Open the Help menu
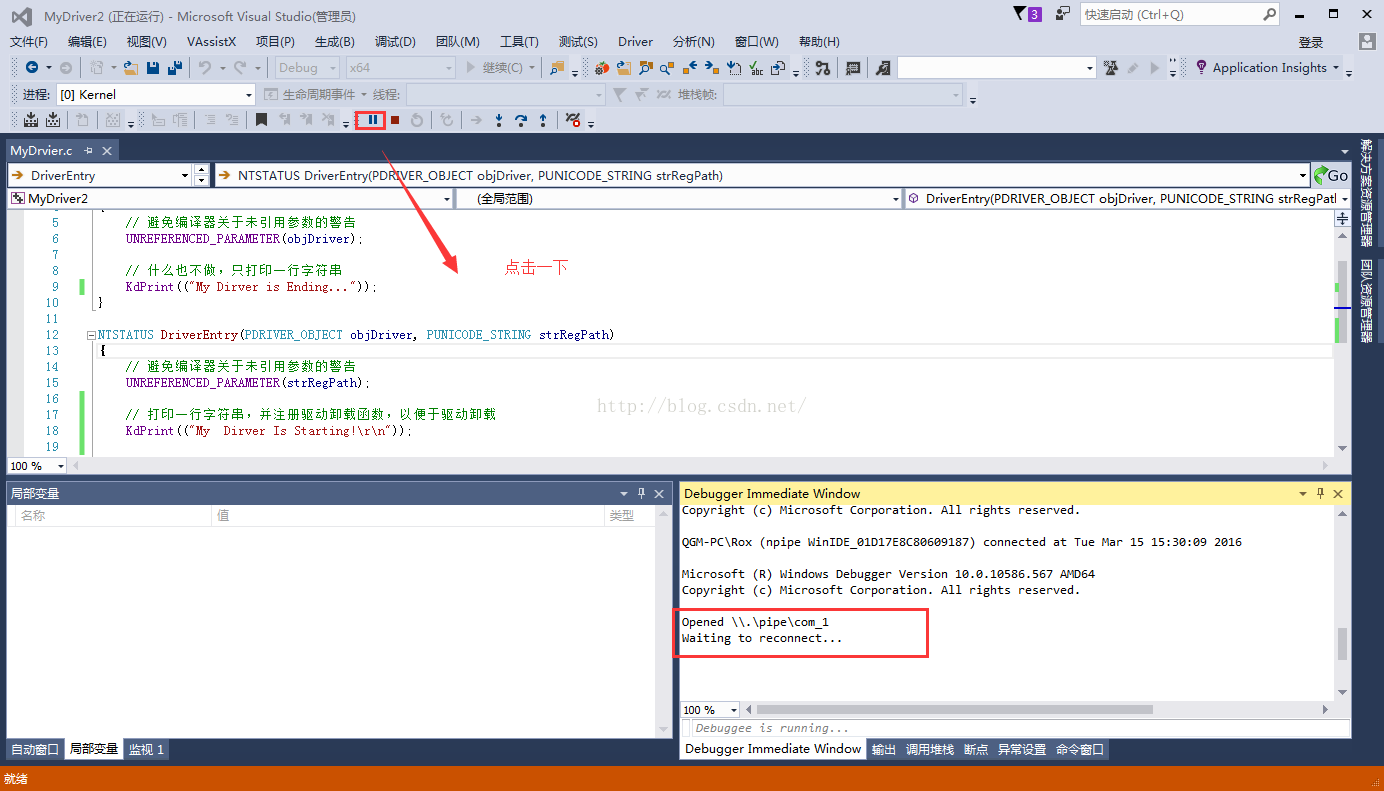 (819, 42)
